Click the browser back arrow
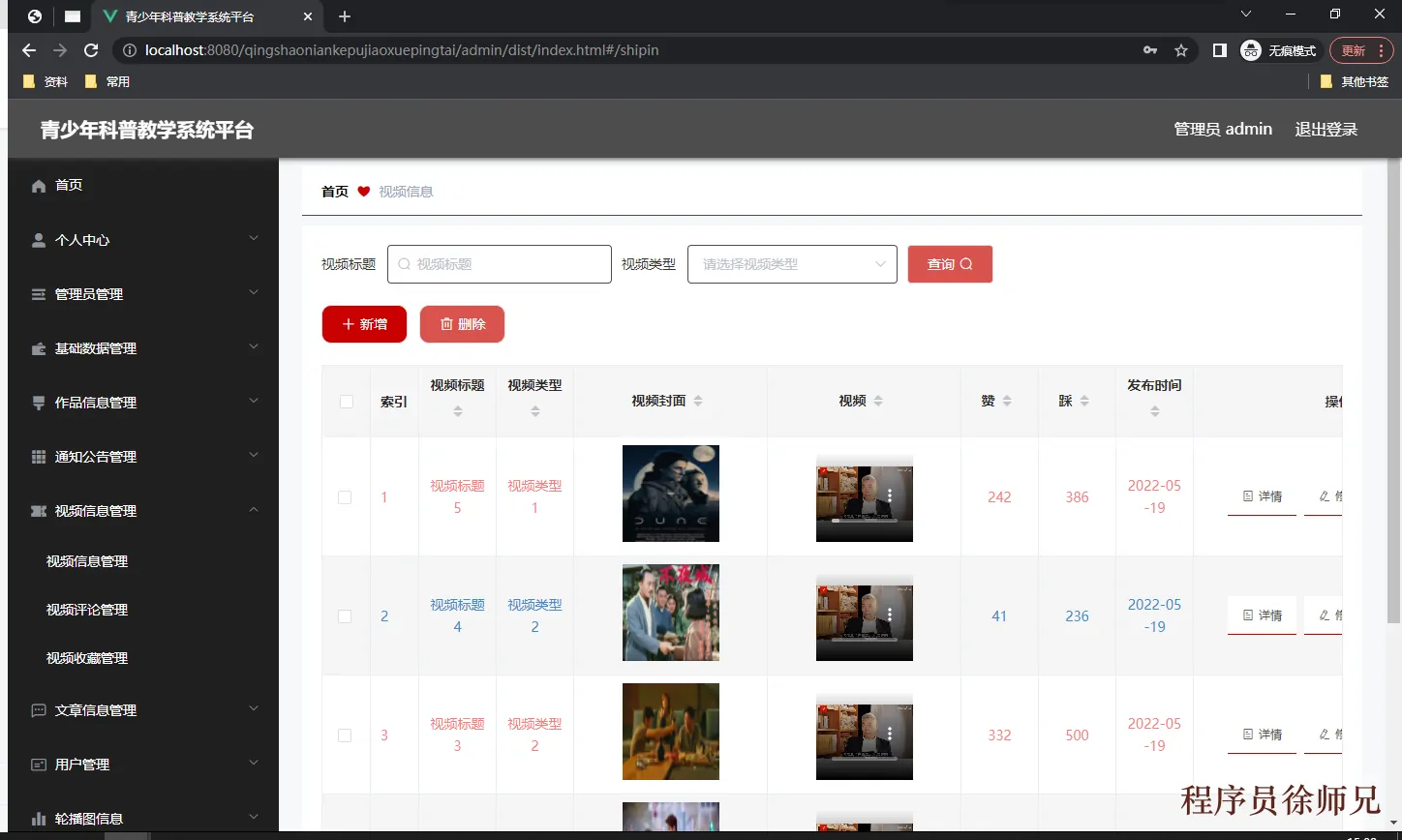Image resolution: width=1402 pixels, height=840 pixels. click(x=29, y=50)
